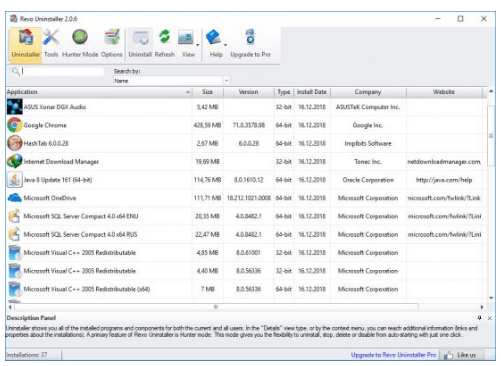Viewport: 501px width, 366px height.
Task: Click the SQL Server Compact x64 ENU icon
Action: click(15, 216)
